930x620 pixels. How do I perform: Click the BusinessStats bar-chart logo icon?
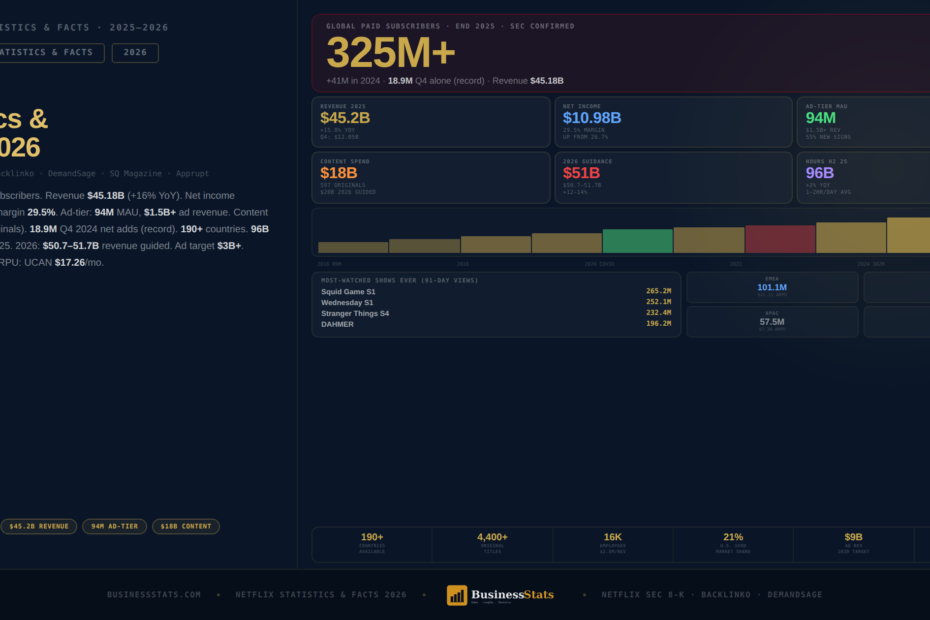457,595
